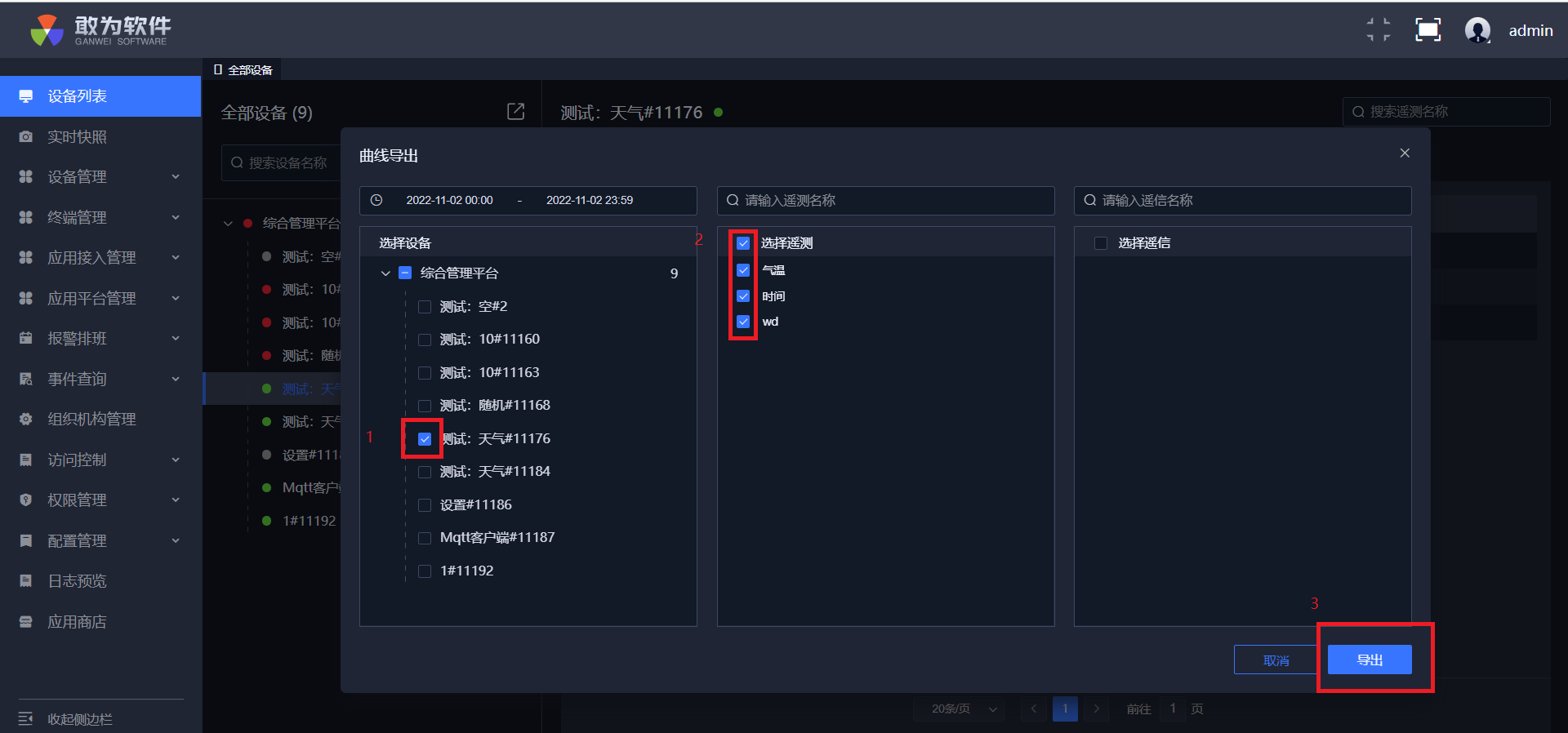
Task: Open the admin user avatar
Action: tap(1477, 30)
